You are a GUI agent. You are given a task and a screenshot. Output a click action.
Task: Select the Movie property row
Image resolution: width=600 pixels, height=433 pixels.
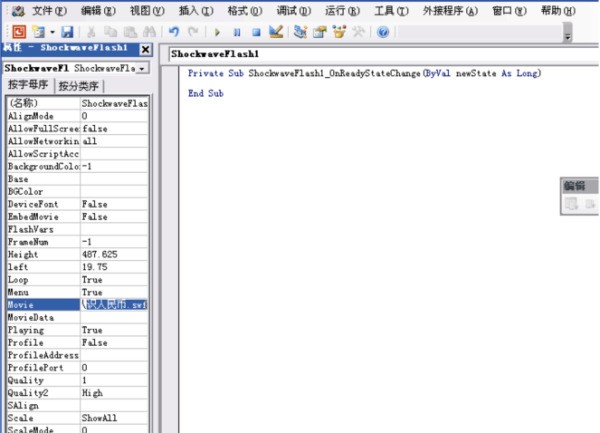(40, 304)
